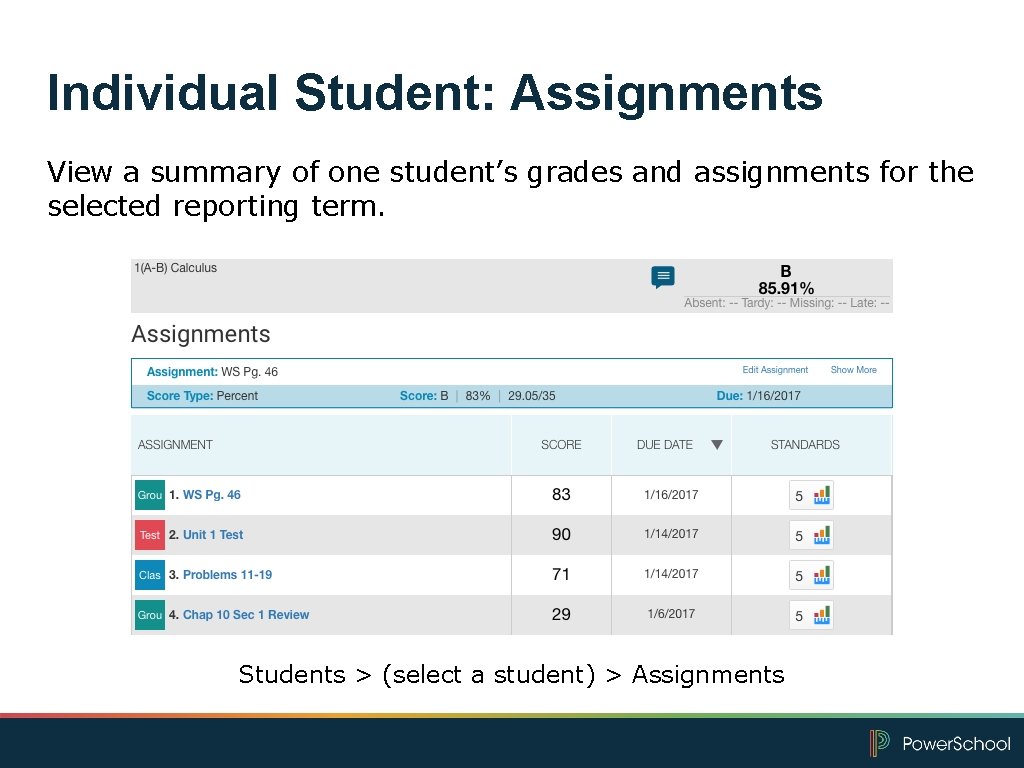Sort by the ASSIGNMENT column header
1024x768 pixels.
[175, 445]
